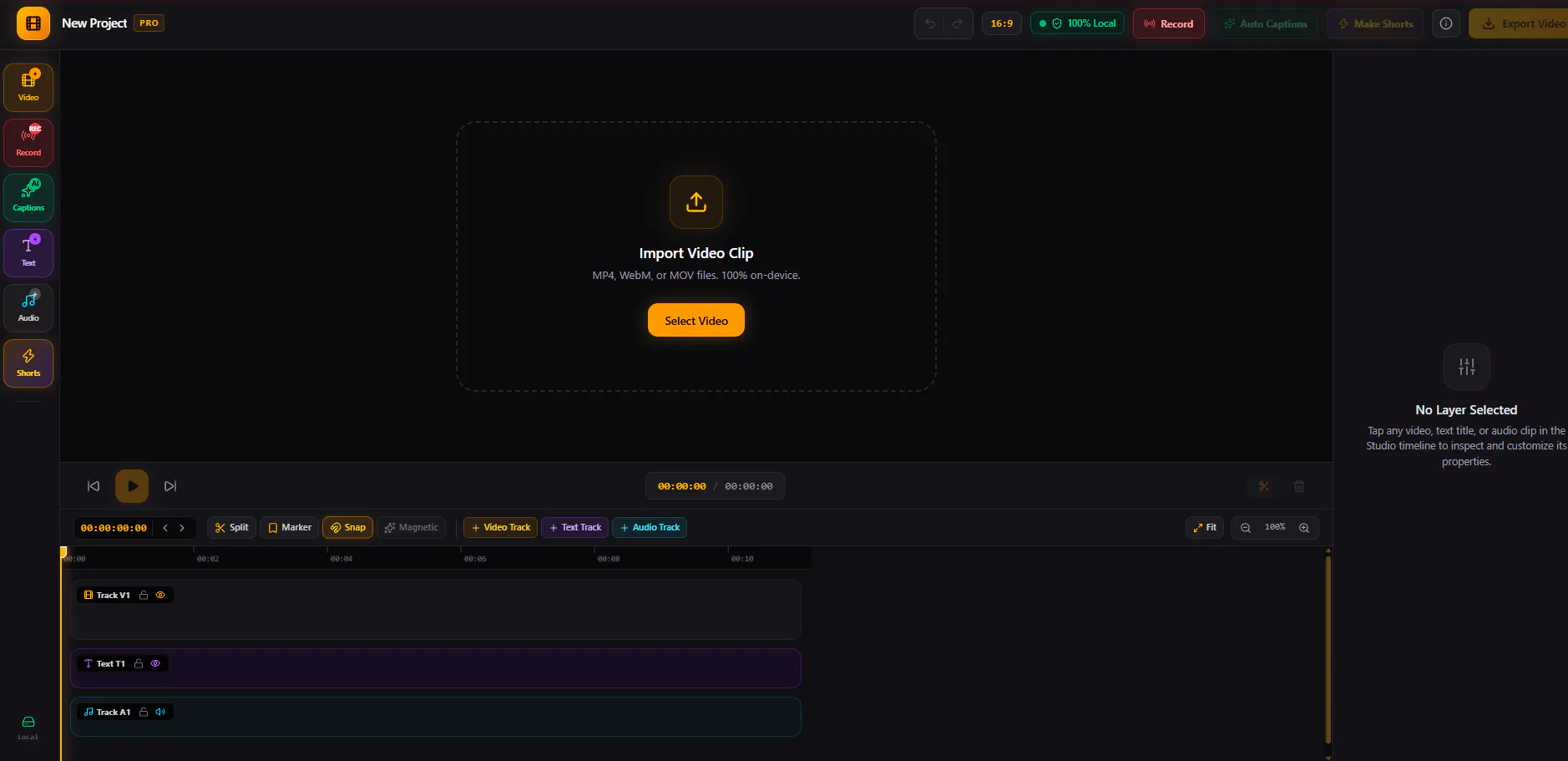This screenshot has width=1568, height=761.
Task: Open the Video sidebar tool
Action: 28,88
